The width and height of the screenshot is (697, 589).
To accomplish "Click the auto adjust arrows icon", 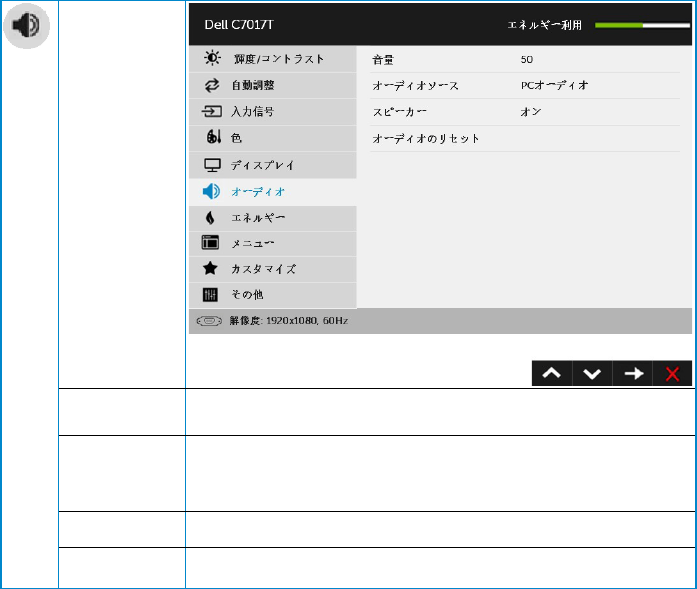I will click(212, 85).
